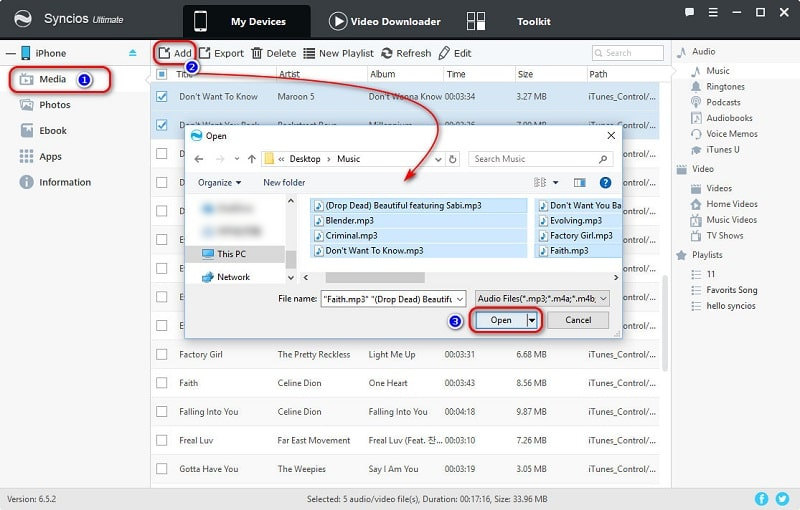
Task: Click the folder tree scrollbar in dialog
Action: pos(291,259)
